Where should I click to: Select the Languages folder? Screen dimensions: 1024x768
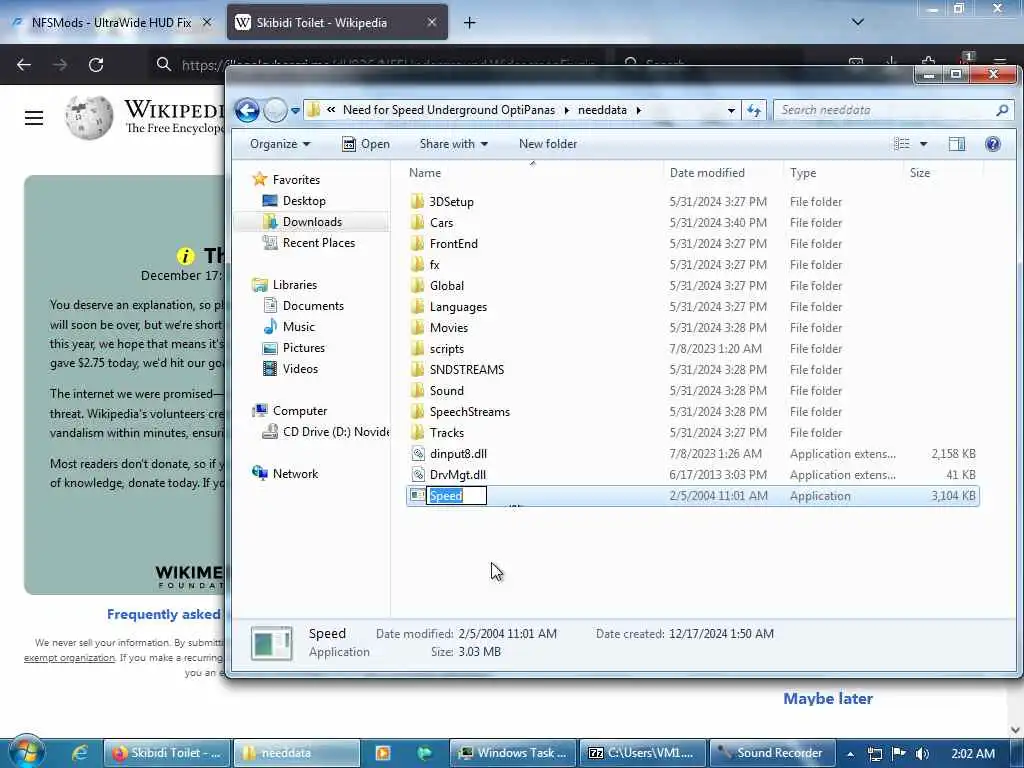pos(458,306)
